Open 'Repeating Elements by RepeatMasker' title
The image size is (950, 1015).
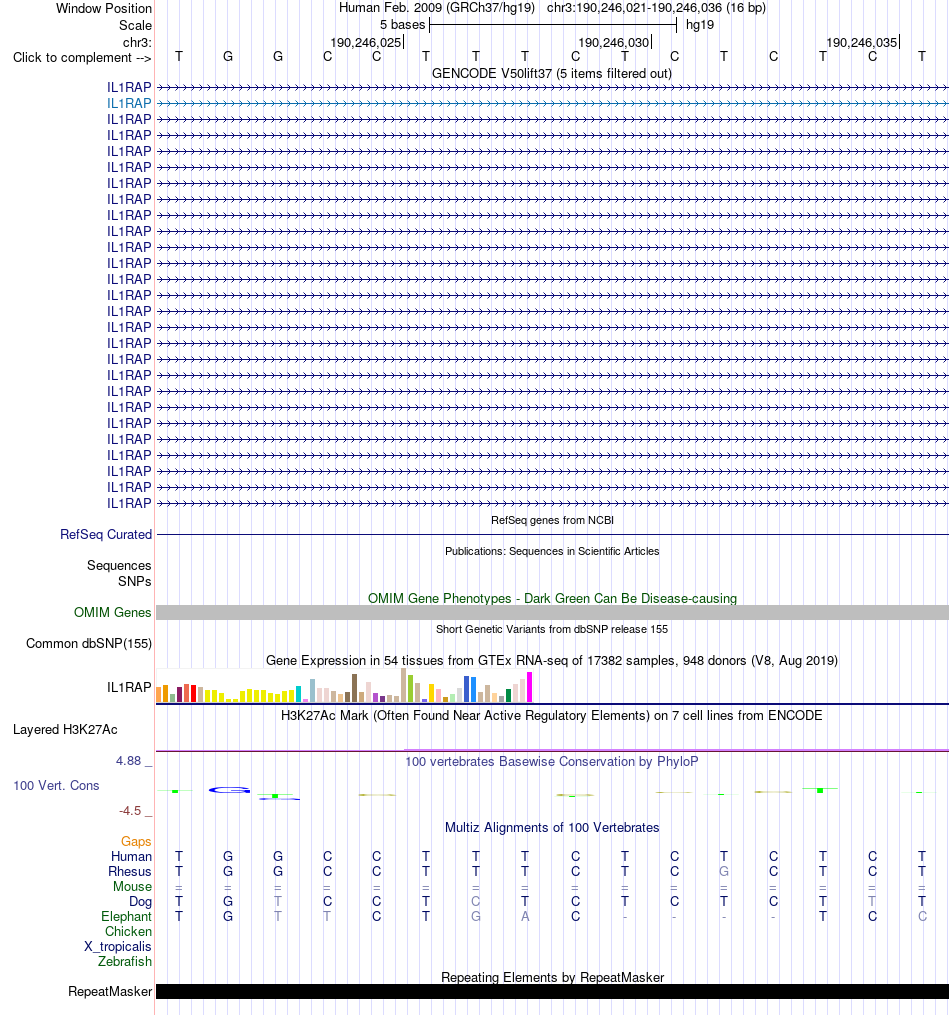[x=552, y=977]
